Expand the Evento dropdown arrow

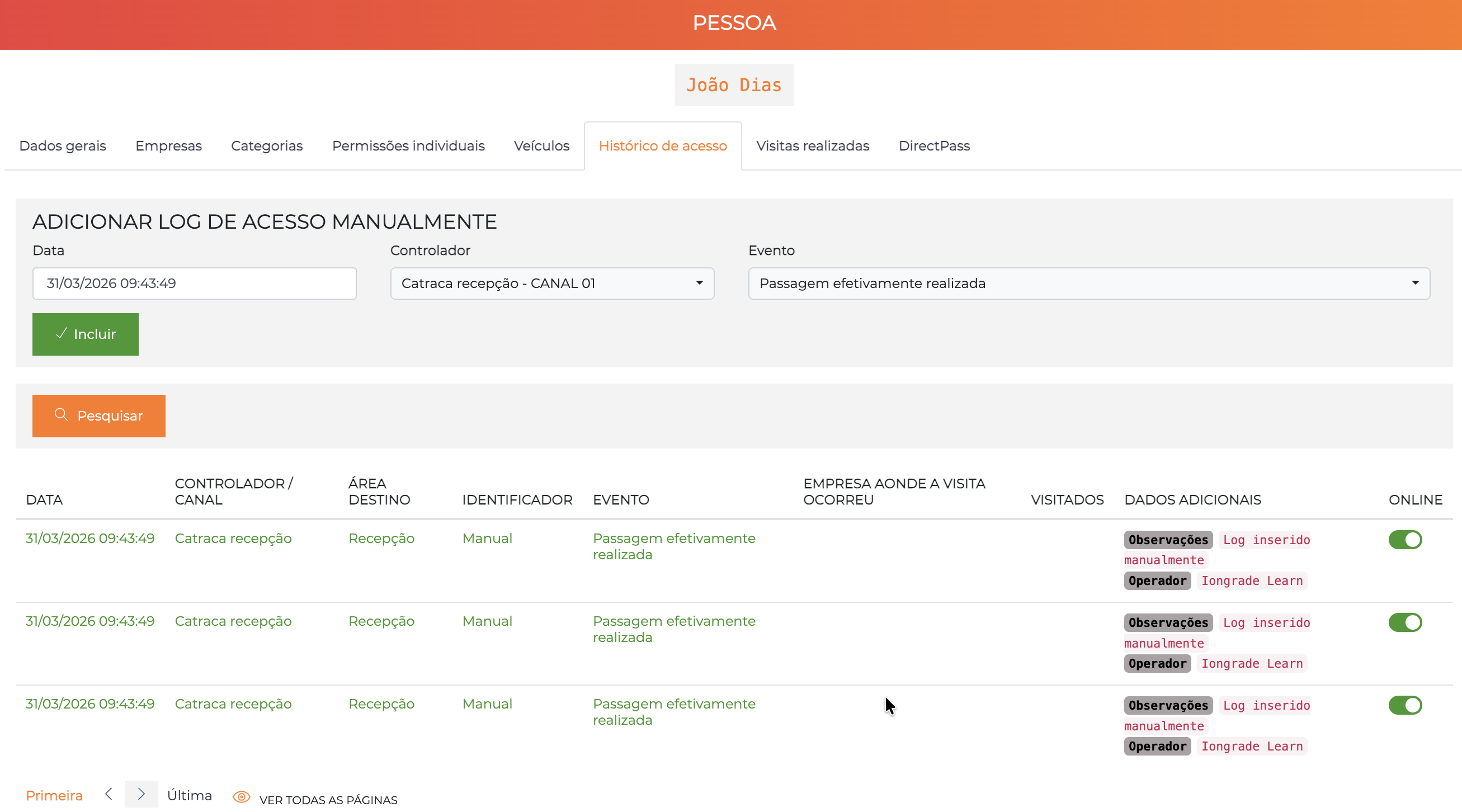(x=1415, y=282)
